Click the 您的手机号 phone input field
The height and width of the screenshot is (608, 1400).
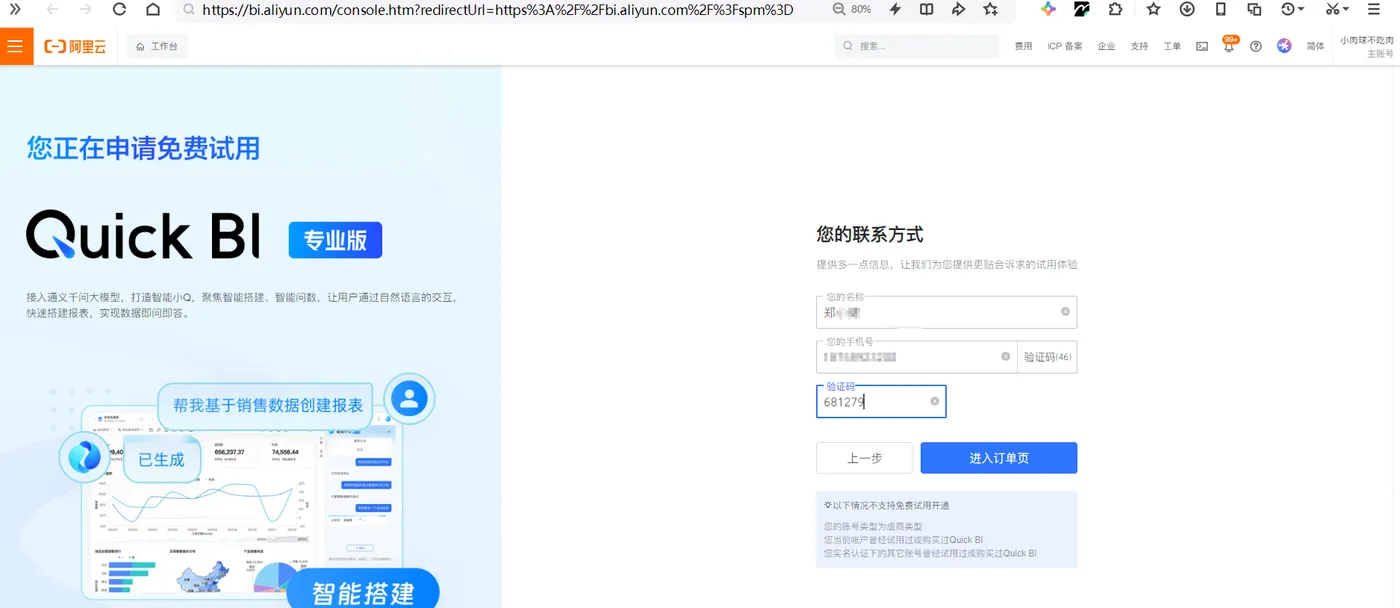pyautogui.click(x=916, y=357)
